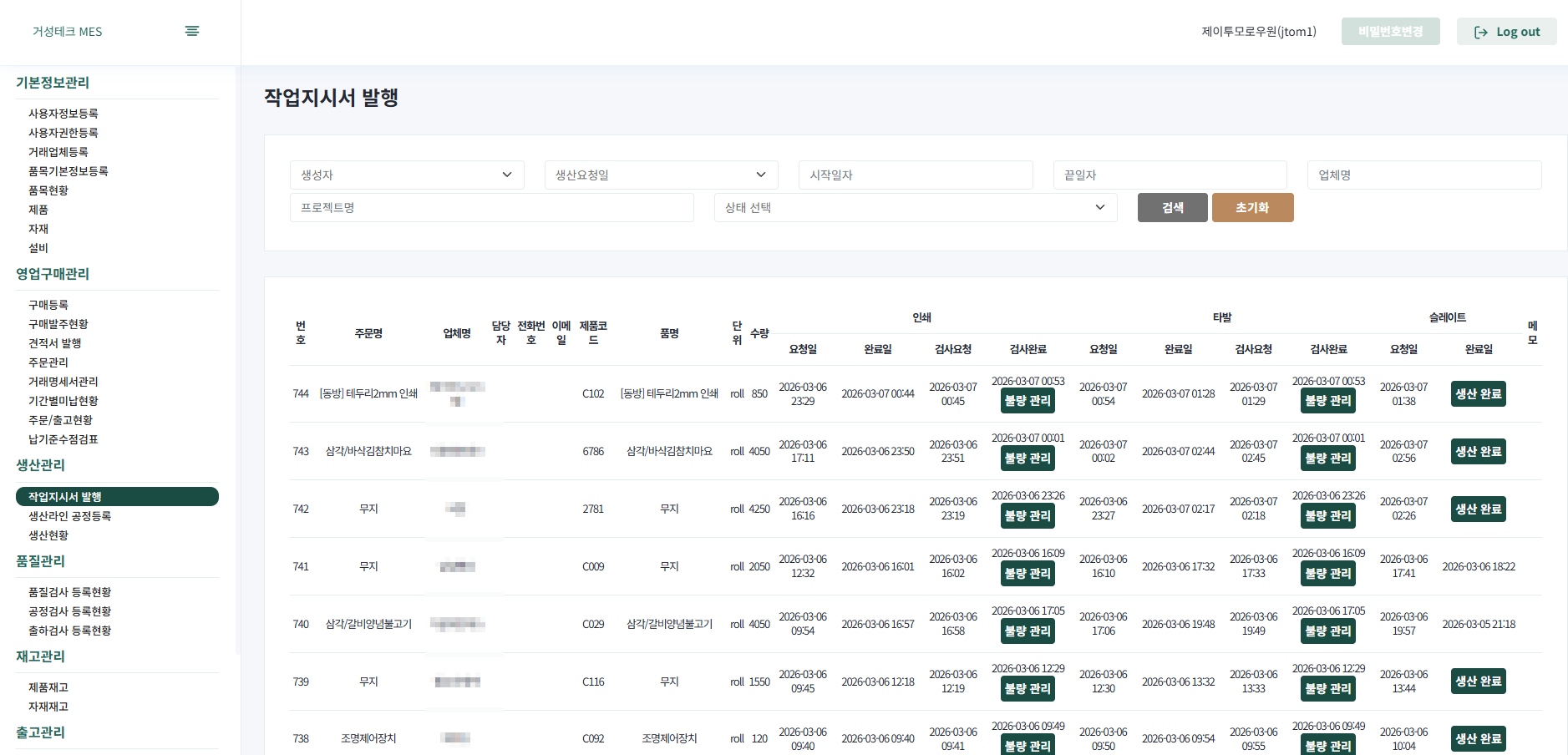The width and height of the screenshot is (1568, 755).
Task: Go to 생산라인 공정등록 menu item
Action: tap(70, 516)
